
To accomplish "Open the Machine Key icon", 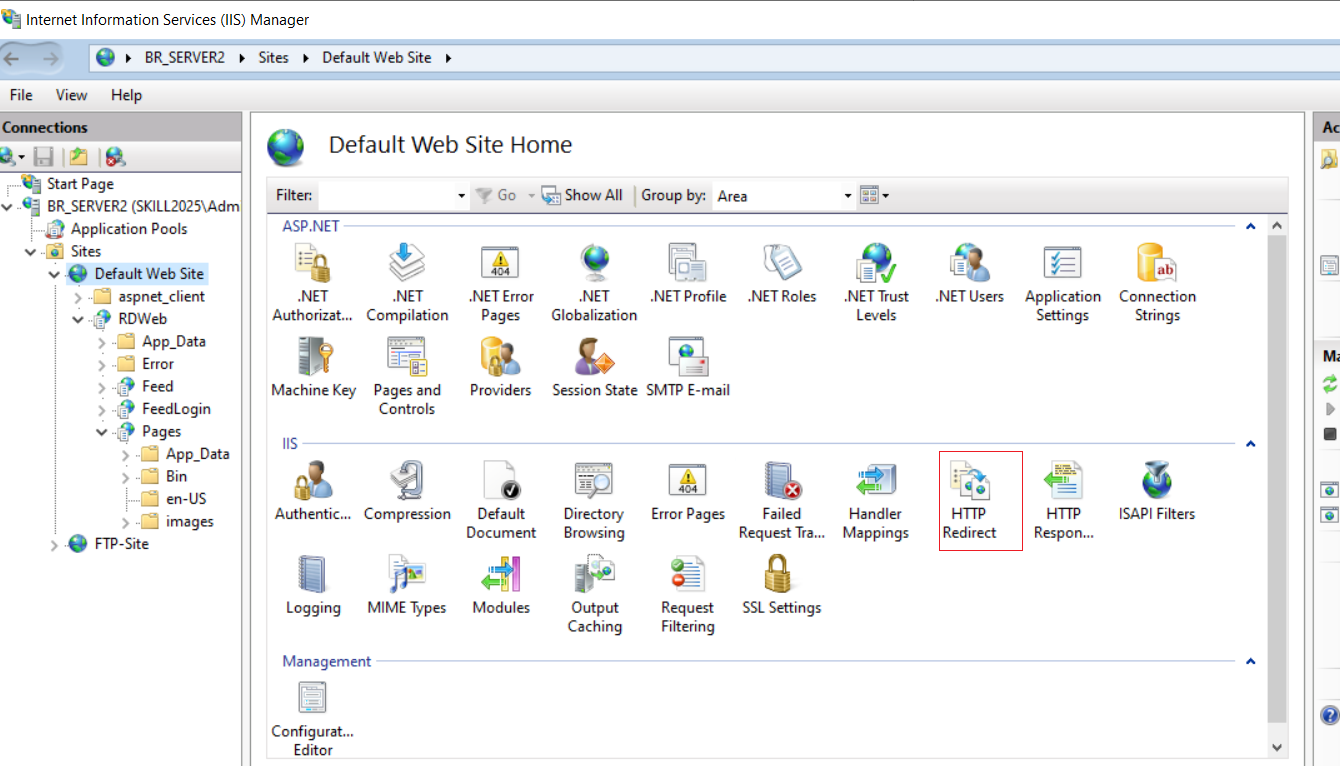I will tap(313, 368).
